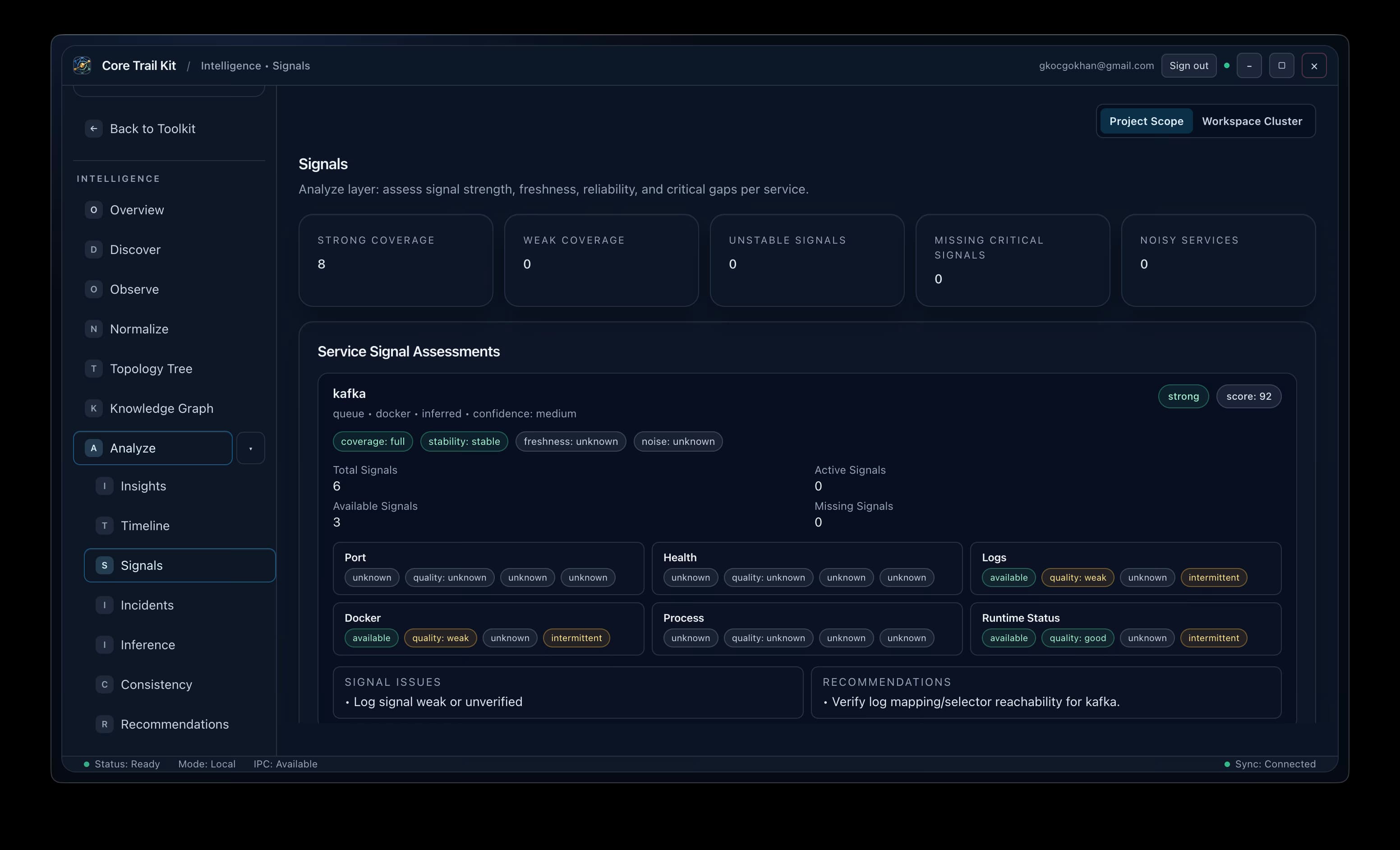Collapse the Analyze submenu with the arrow button
Screen dimensions: 1400x850
pyautogui.click(x=251, y=448)
